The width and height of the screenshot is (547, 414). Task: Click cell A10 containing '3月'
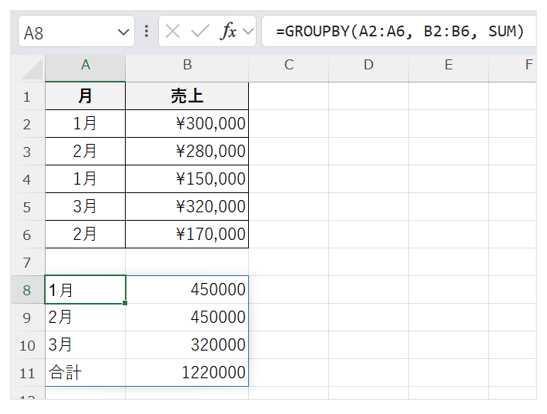click(x=85, y=345)
